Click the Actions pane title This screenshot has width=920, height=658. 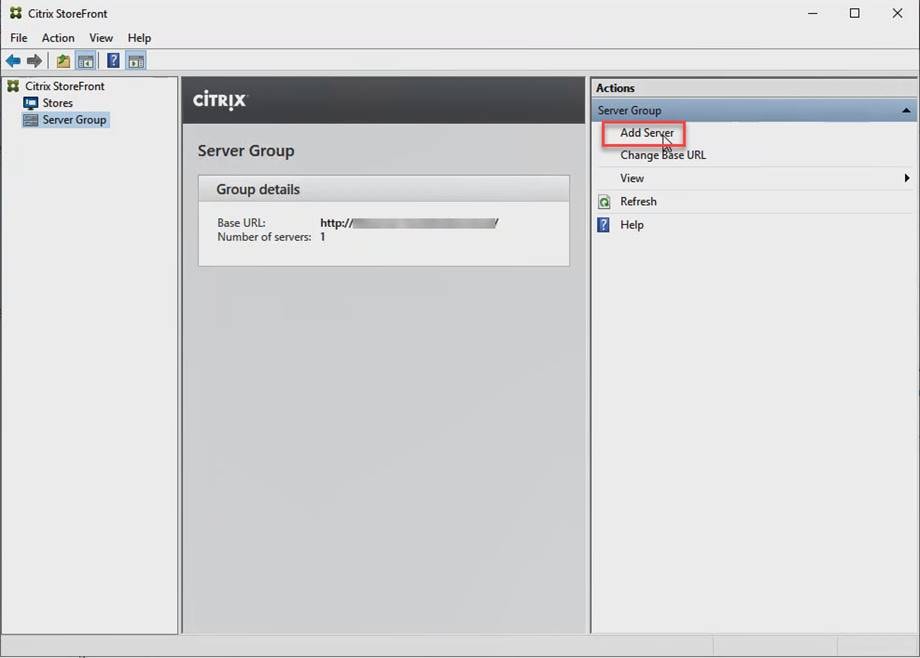pyautogui.click(x=615, y=88)
